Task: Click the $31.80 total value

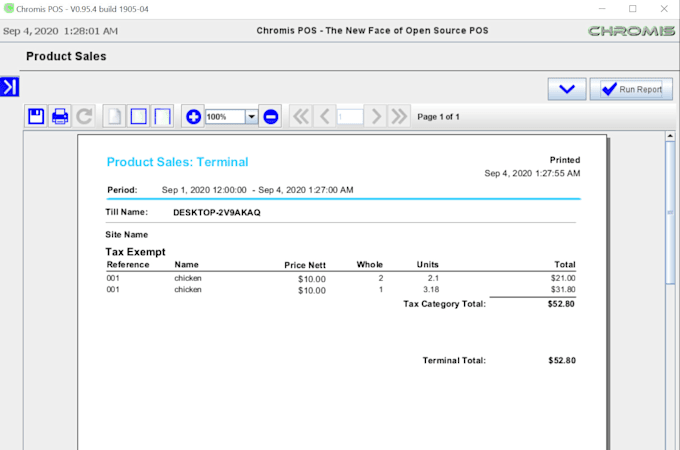Action: (x=563, y=289)
